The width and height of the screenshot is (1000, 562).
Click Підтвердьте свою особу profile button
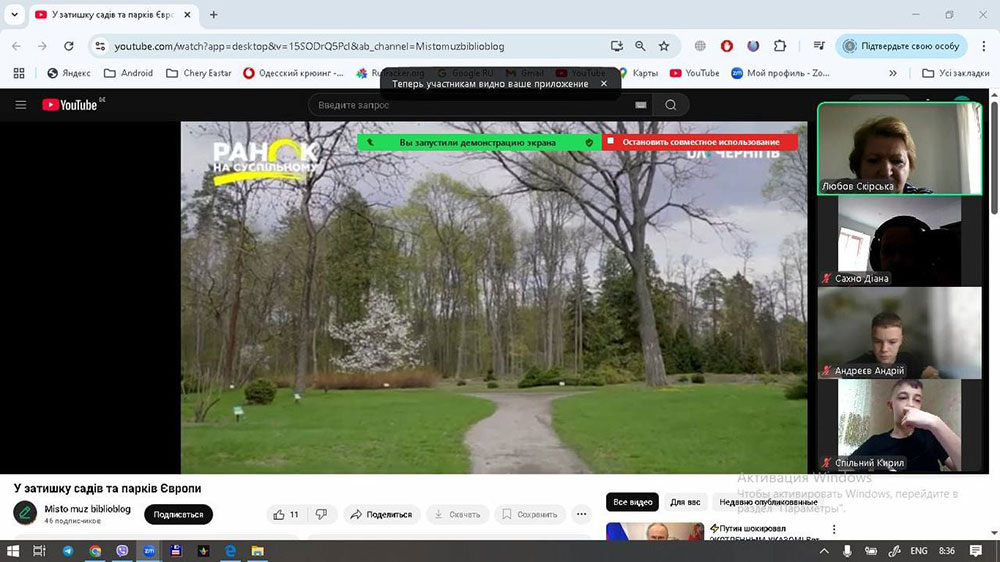point(901,46)
